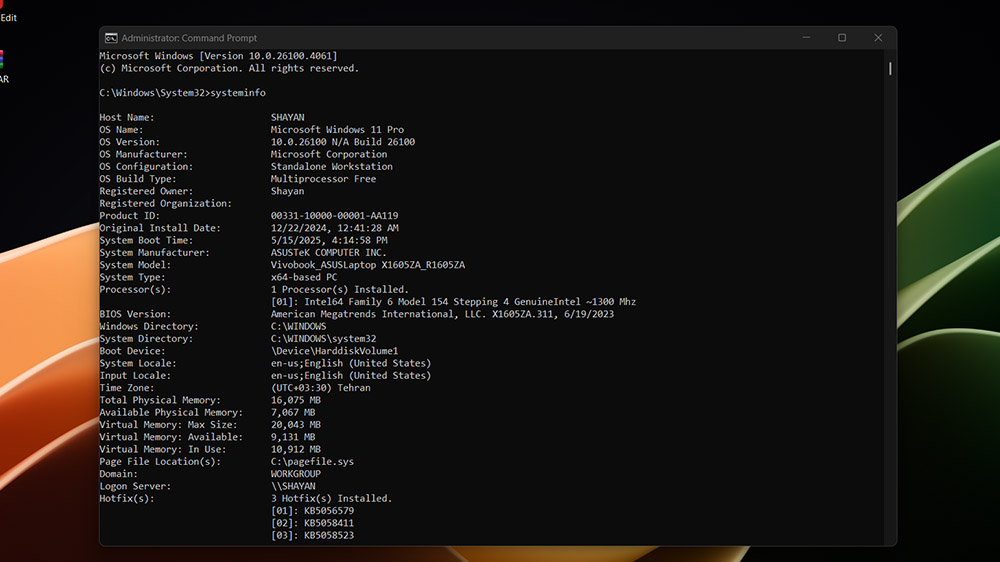Click registered owner value 'Shayan'

click(288, 191)
